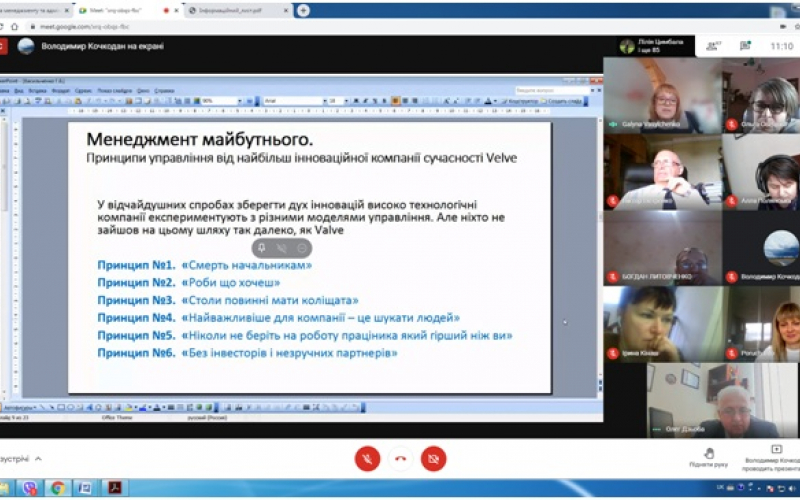Select the Arrow drawing tool
This screenshot has height=500, width=800.
point(52,407)
